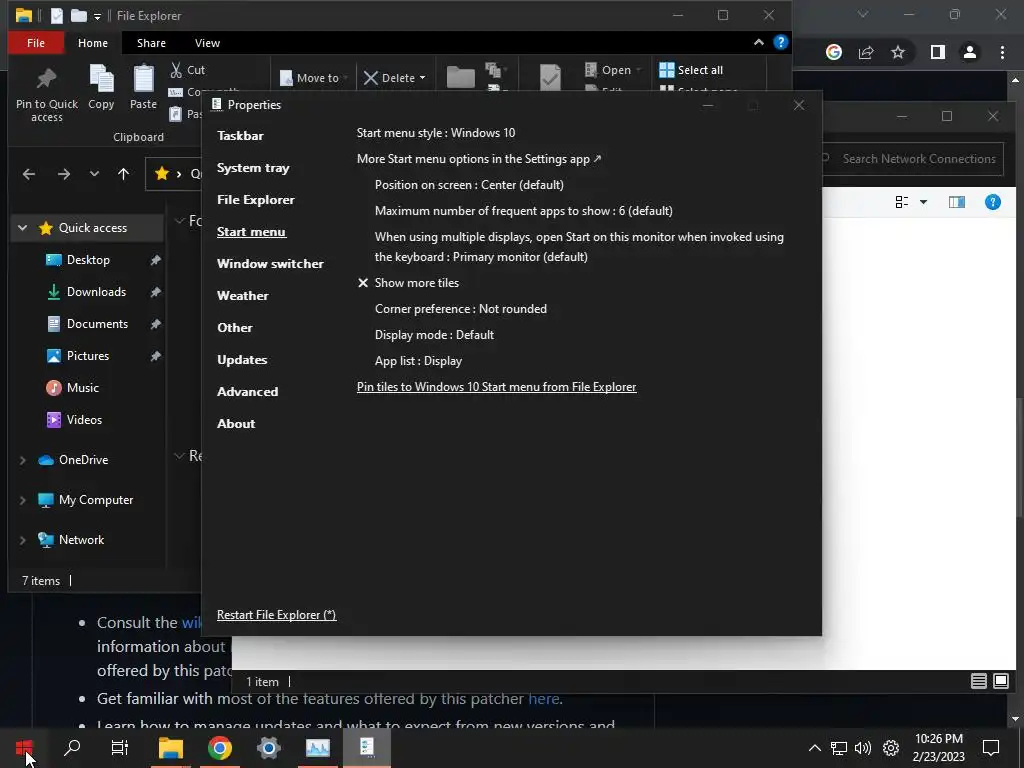Viewport: 1024px width, 768px height.
Task: Select the Weather section
Action: pyautogui.click(x=242, y=296)
